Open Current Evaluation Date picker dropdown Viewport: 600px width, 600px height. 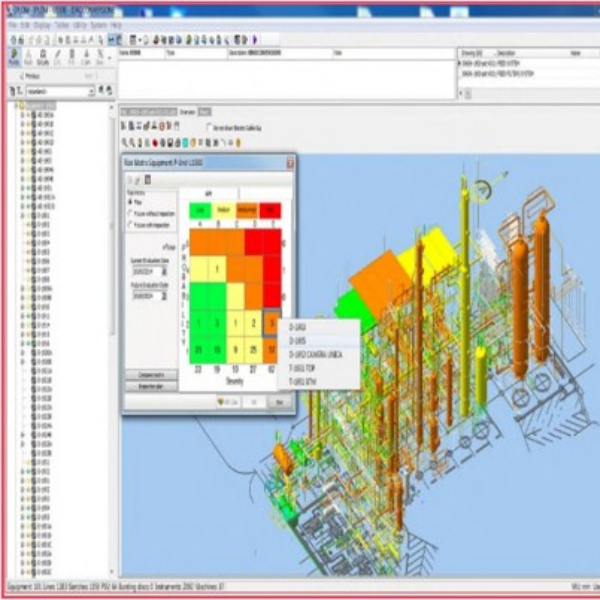point(164,270)
